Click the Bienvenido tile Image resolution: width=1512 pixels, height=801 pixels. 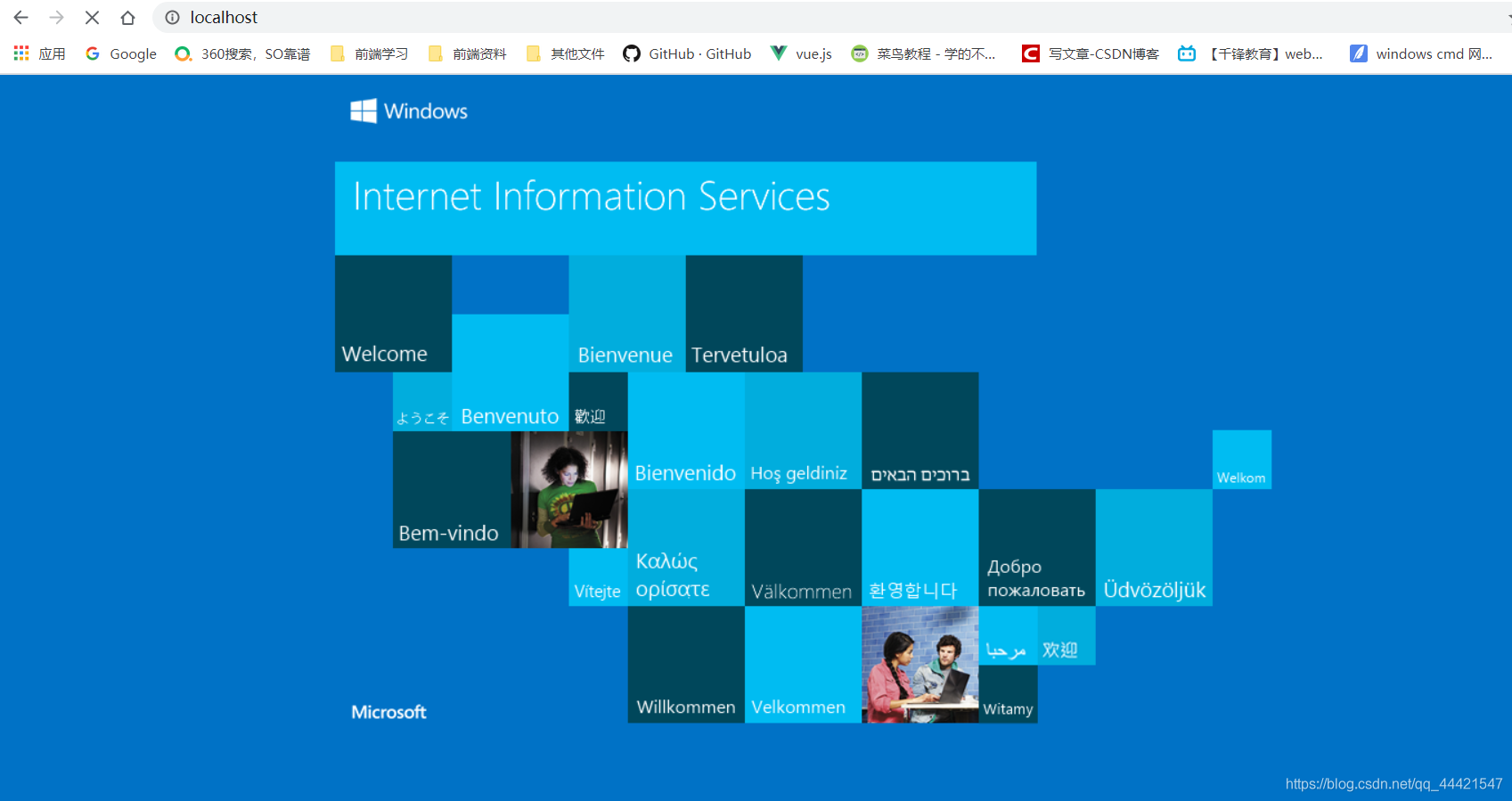coord(686,430)
